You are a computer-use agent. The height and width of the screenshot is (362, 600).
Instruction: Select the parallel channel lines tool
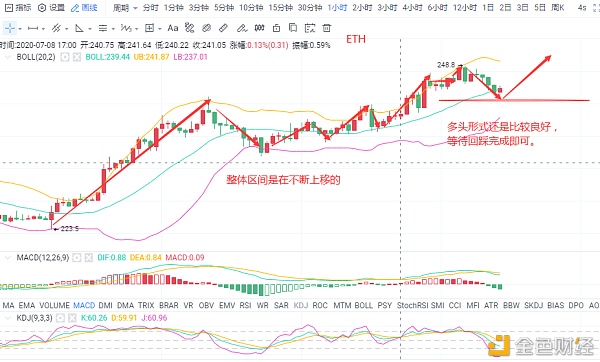[56, 28]
